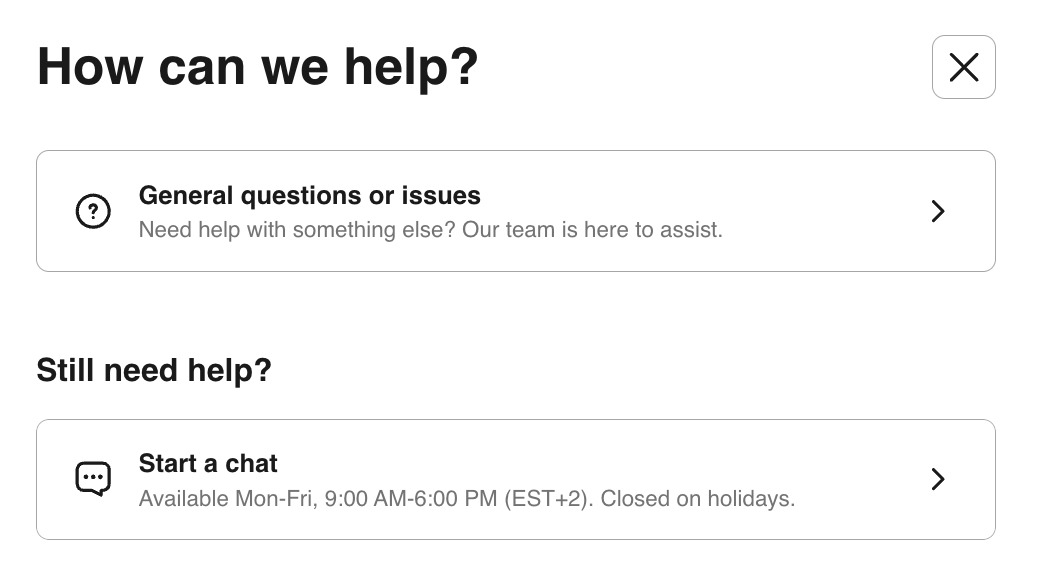Click the 'Closed on holidays' text

(x=698, y=499)
